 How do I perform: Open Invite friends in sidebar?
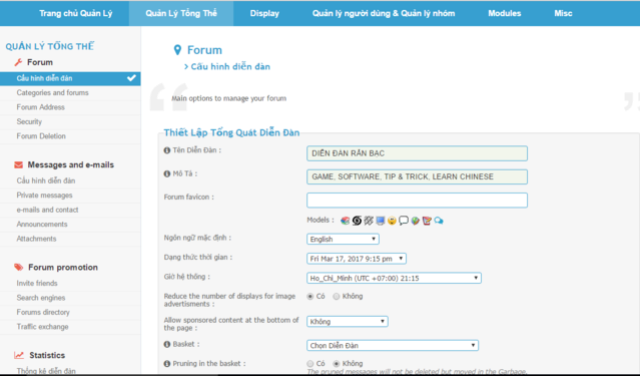tap(37, 283)
